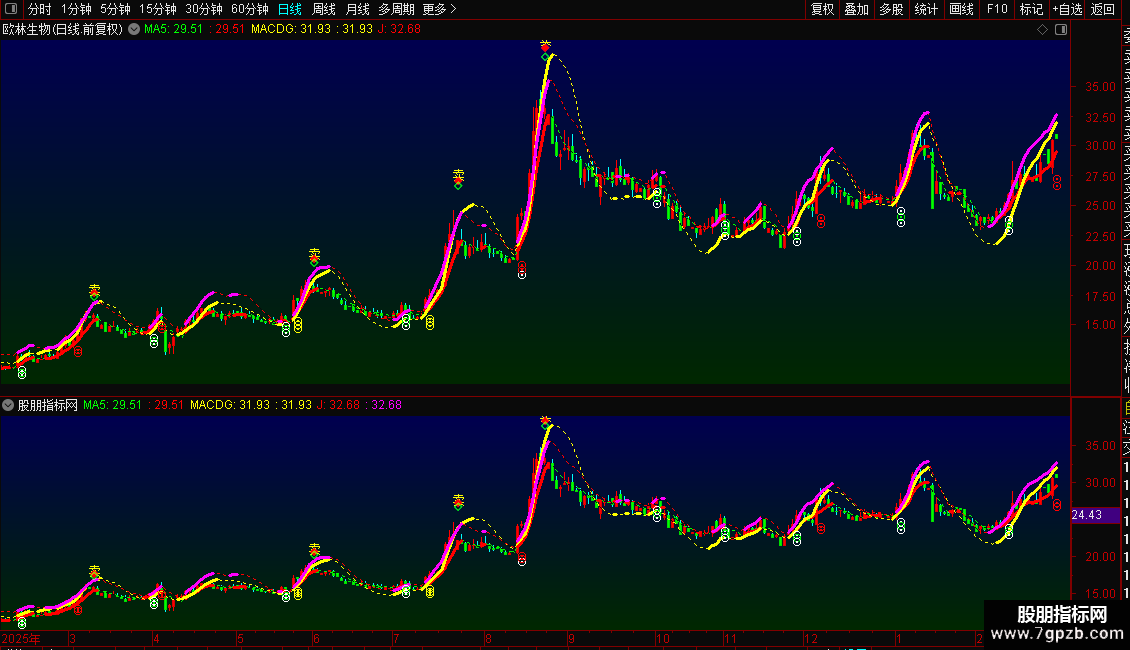Toggle the right side panel icon
This screenshot has width=1130, height=650.
point(1061,29)
